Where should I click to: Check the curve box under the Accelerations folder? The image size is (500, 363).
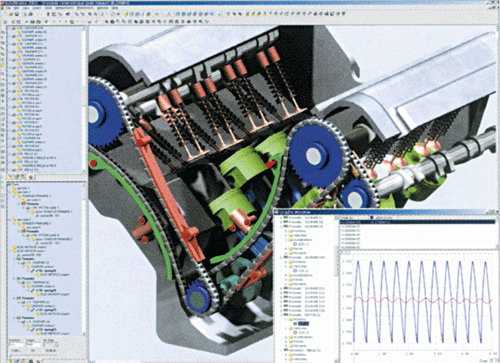pos(295,244)
